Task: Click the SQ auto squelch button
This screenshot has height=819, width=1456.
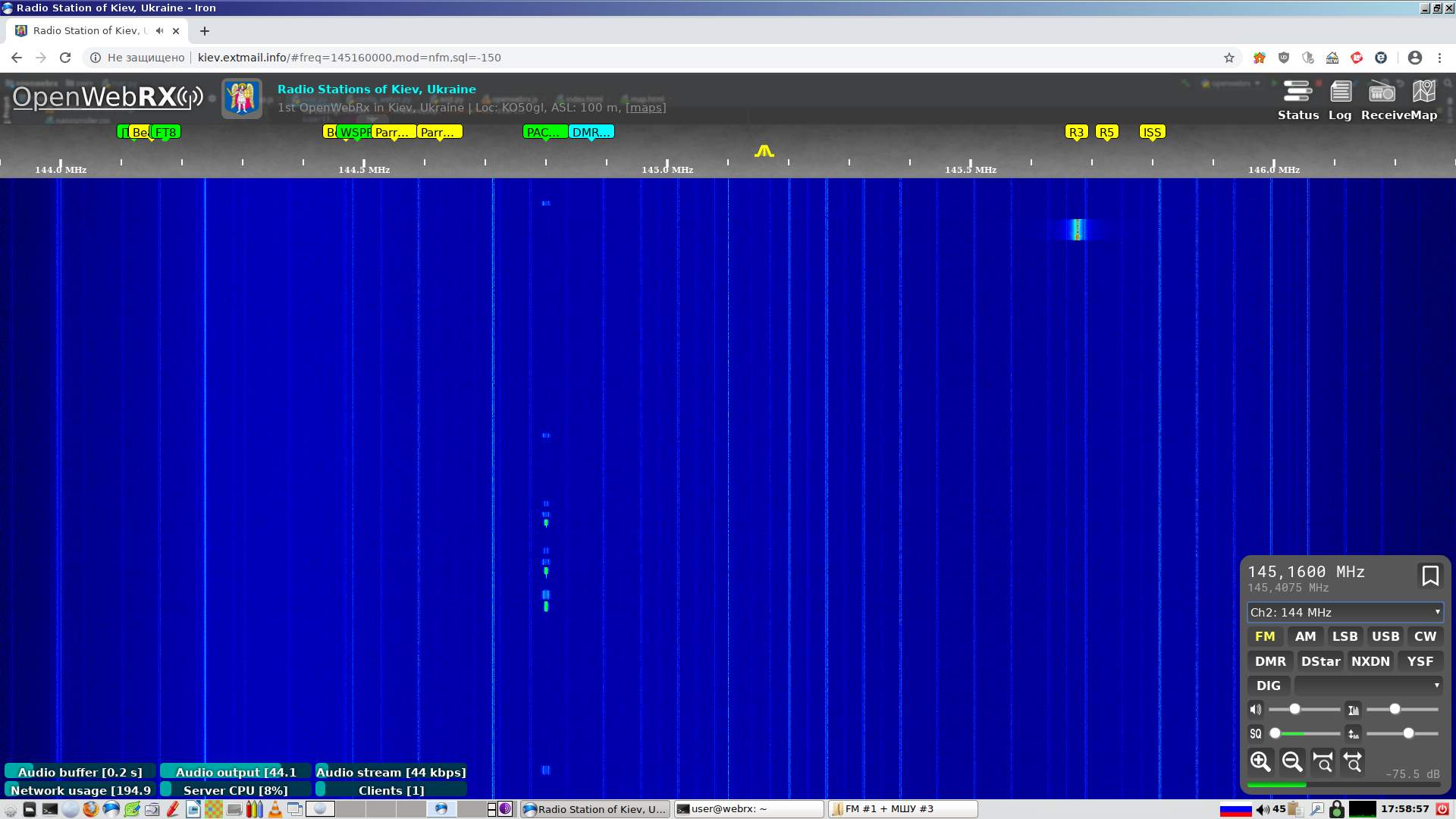Action: (x=1256, y=733)
